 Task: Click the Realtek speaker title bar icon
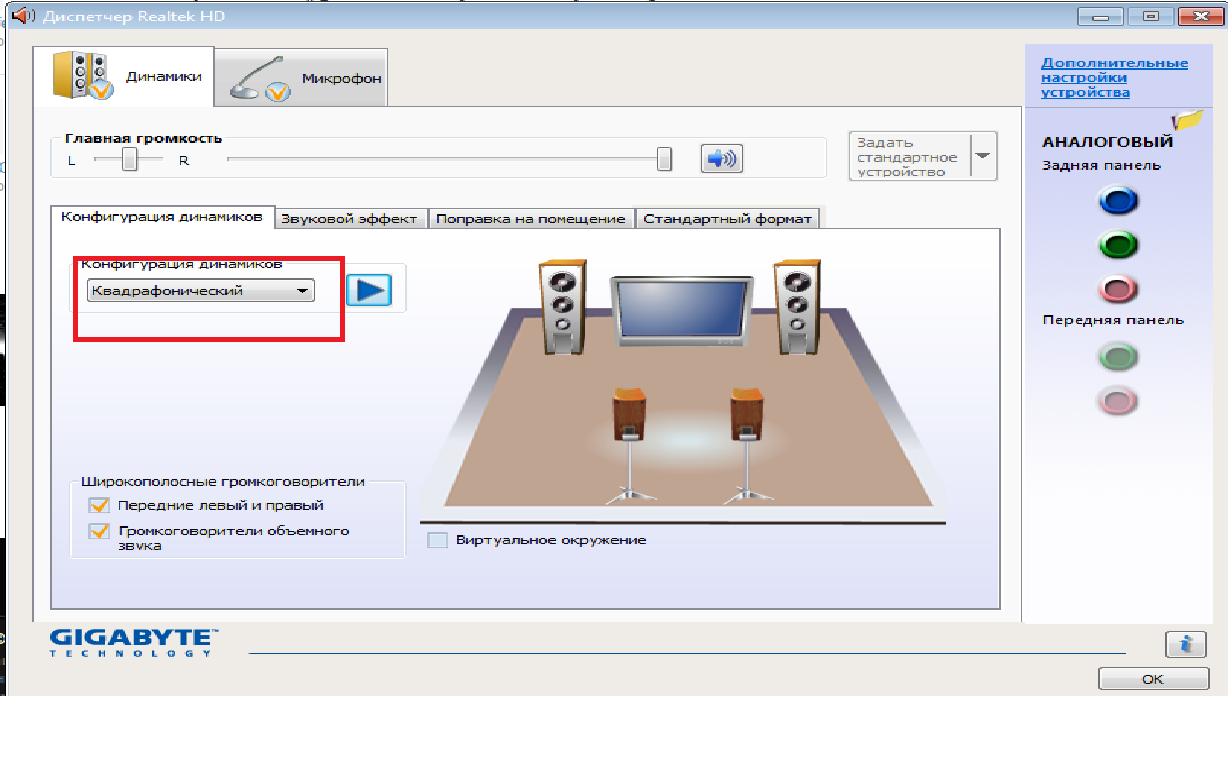pyautogui.click(x=23, y=16)
